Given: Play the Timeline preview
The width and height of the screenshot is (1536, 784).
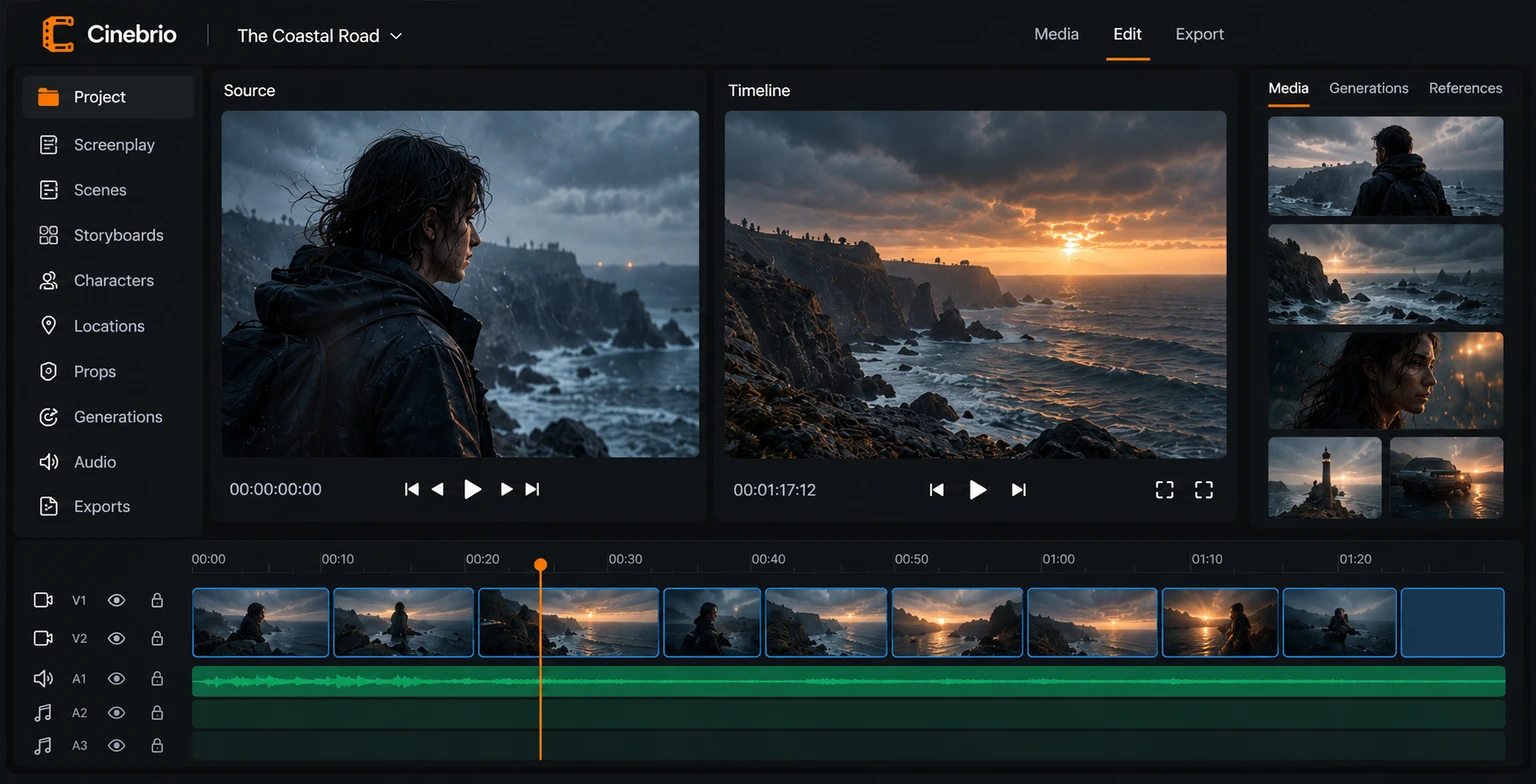Looking at the screenshot, I should point(978,489).
